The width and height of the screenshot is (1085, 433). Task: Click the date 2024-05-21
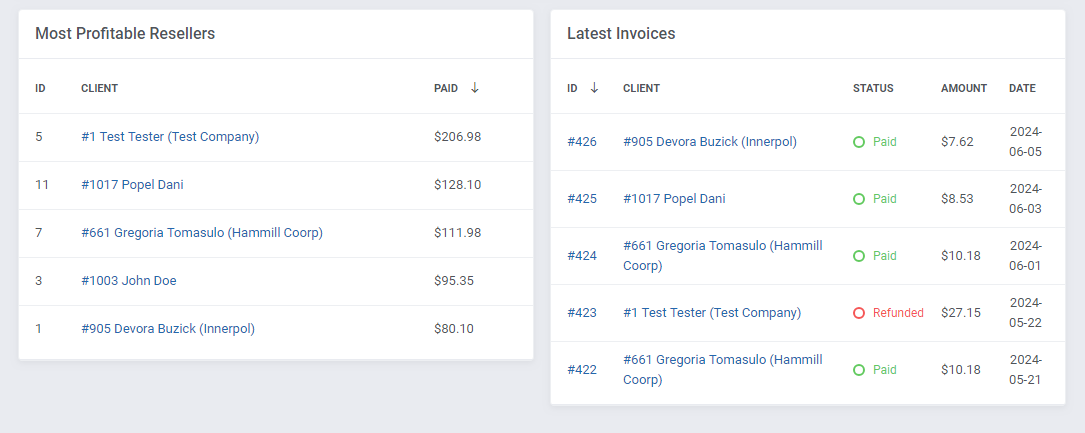pos(1025,370)
